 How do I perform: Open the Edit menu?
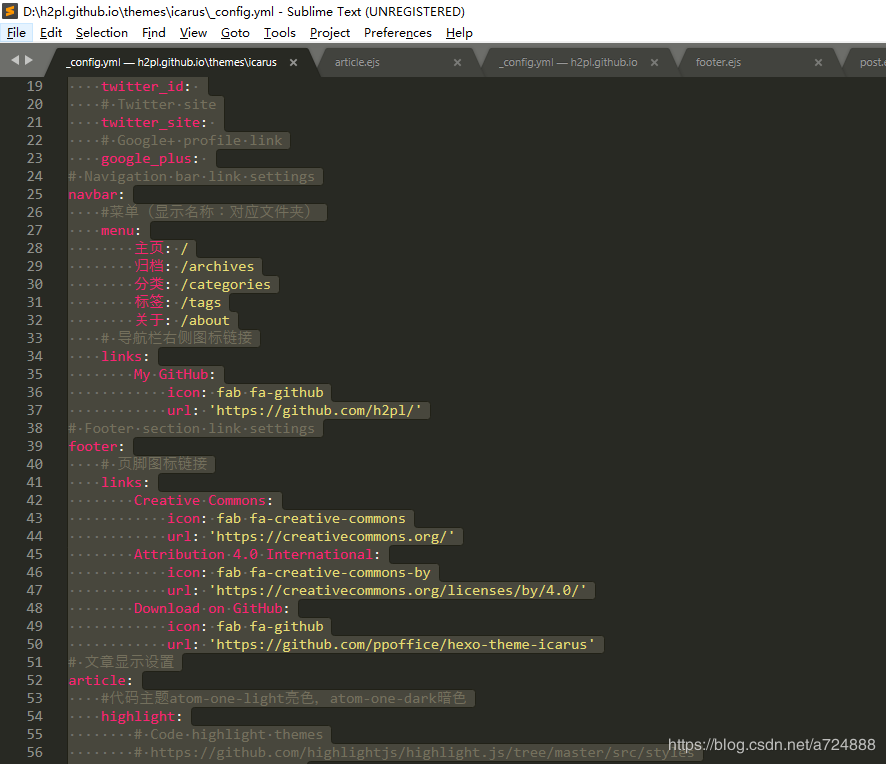51,33
